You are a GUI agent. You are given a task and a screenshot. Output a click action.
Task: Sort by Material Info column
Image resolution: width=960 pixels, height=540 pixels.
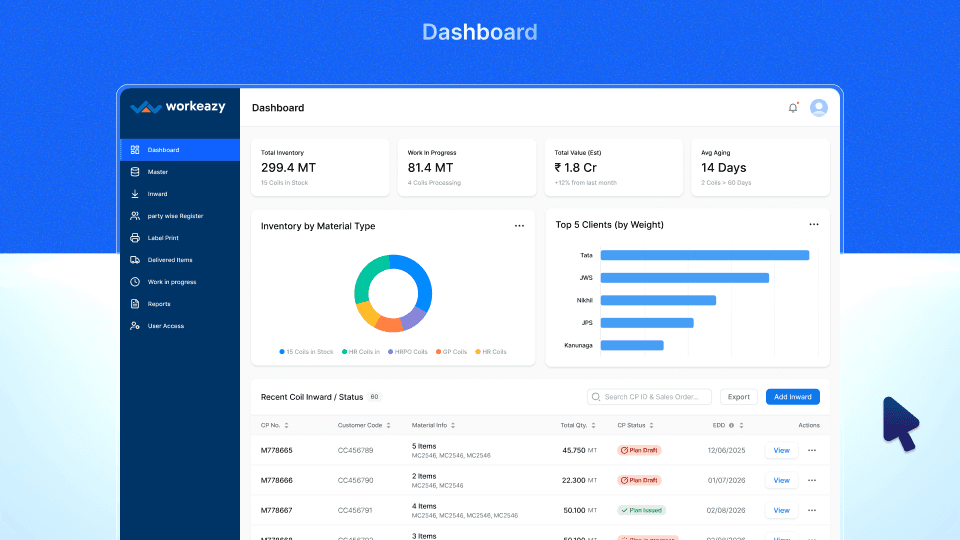tap(453, 426)
